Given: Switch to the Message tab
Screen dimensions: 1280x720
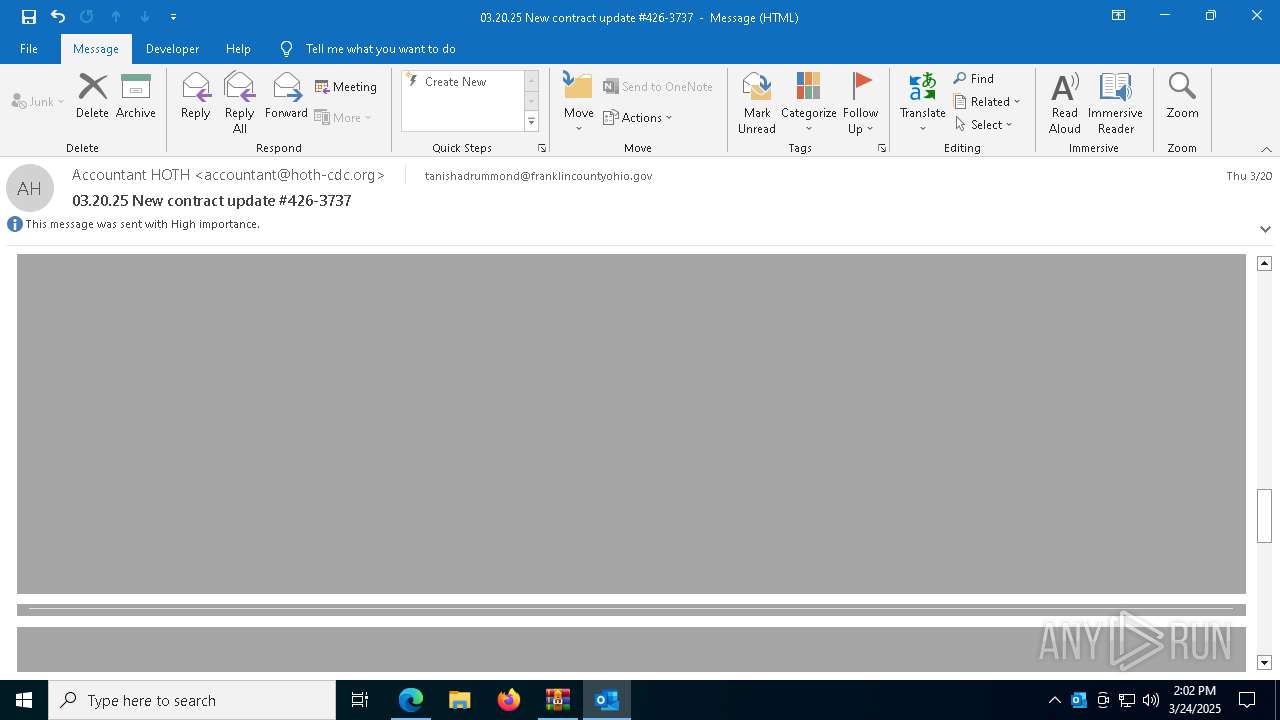Looking at the screenshot, I should tap(96, 49).
